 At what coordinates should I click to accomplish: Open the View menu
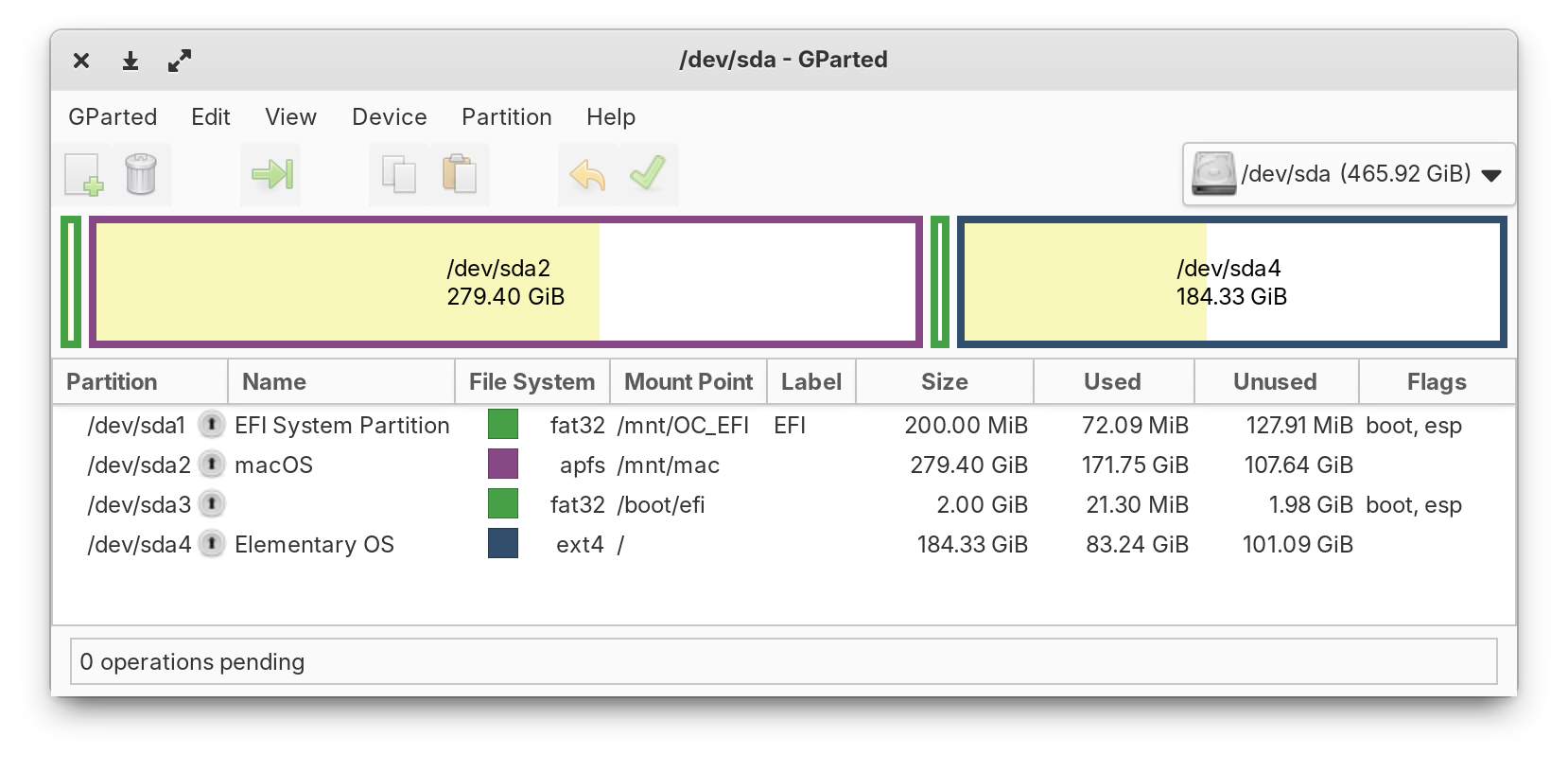click(290, 116)
